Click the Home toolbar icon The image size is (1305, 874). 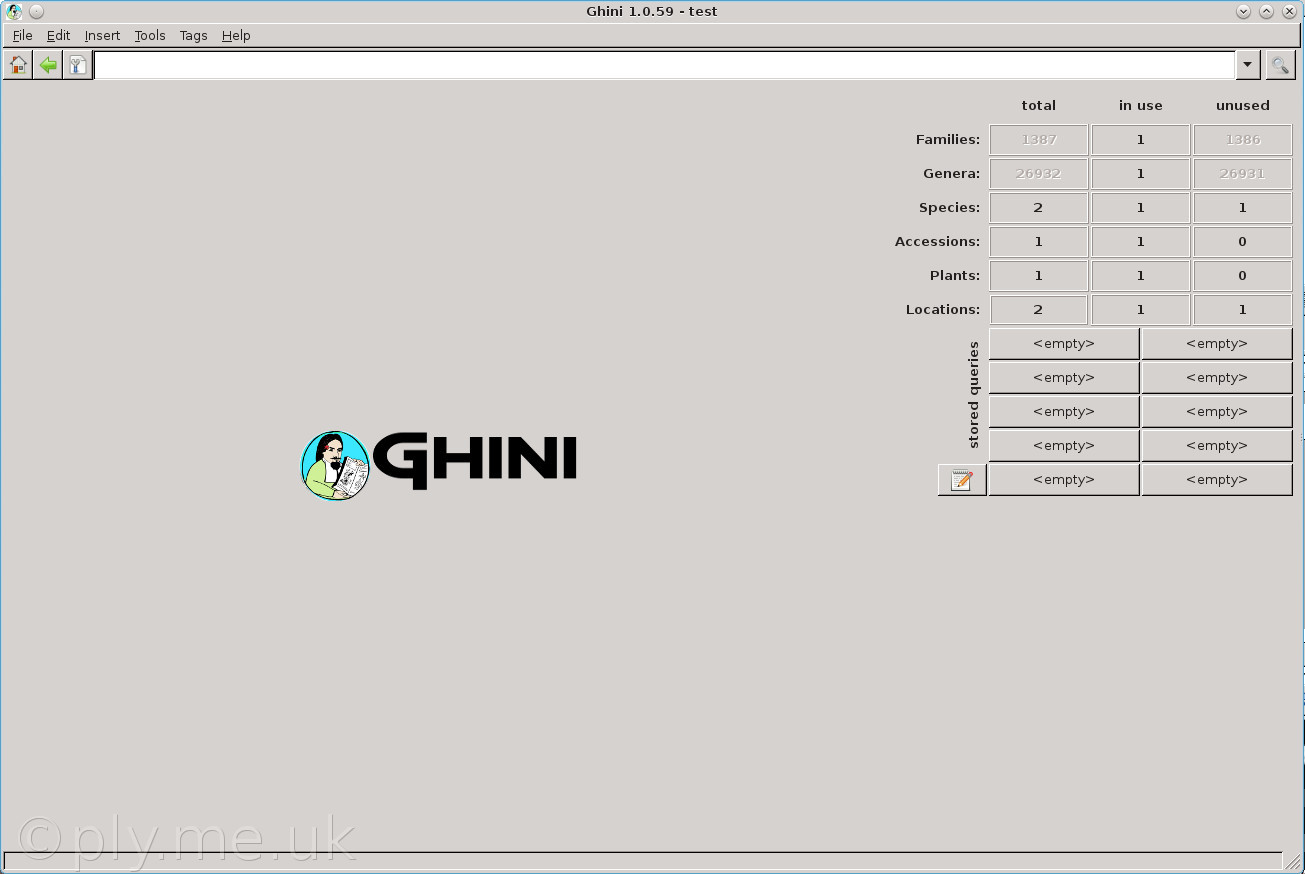coord(18,66)
